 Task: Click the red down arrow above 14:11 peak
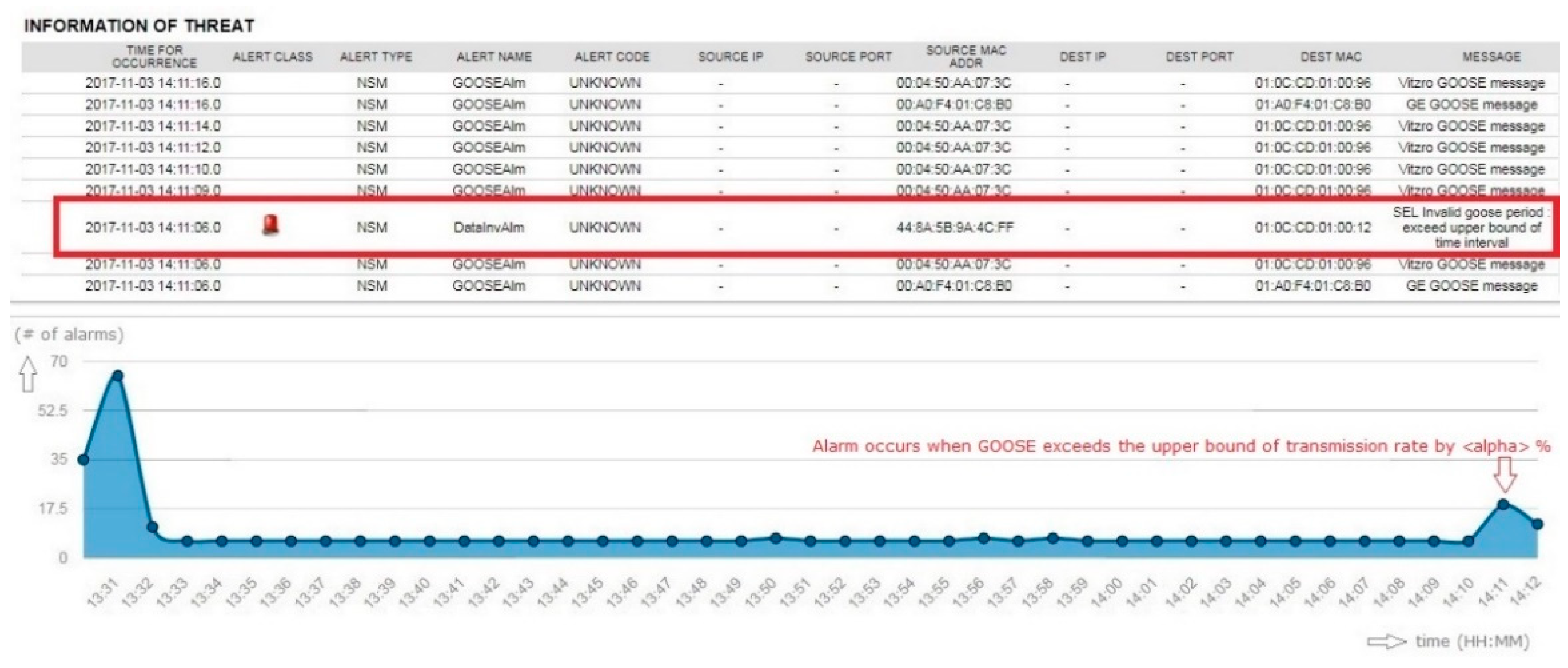click(1505, 475)
